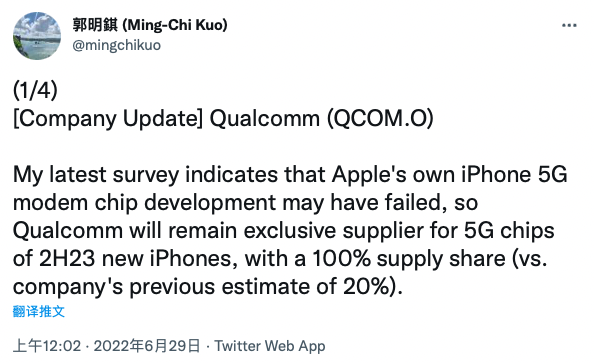594x363 pixels.
Task: Click the words "My latest survey"
Action: (96, 175)
